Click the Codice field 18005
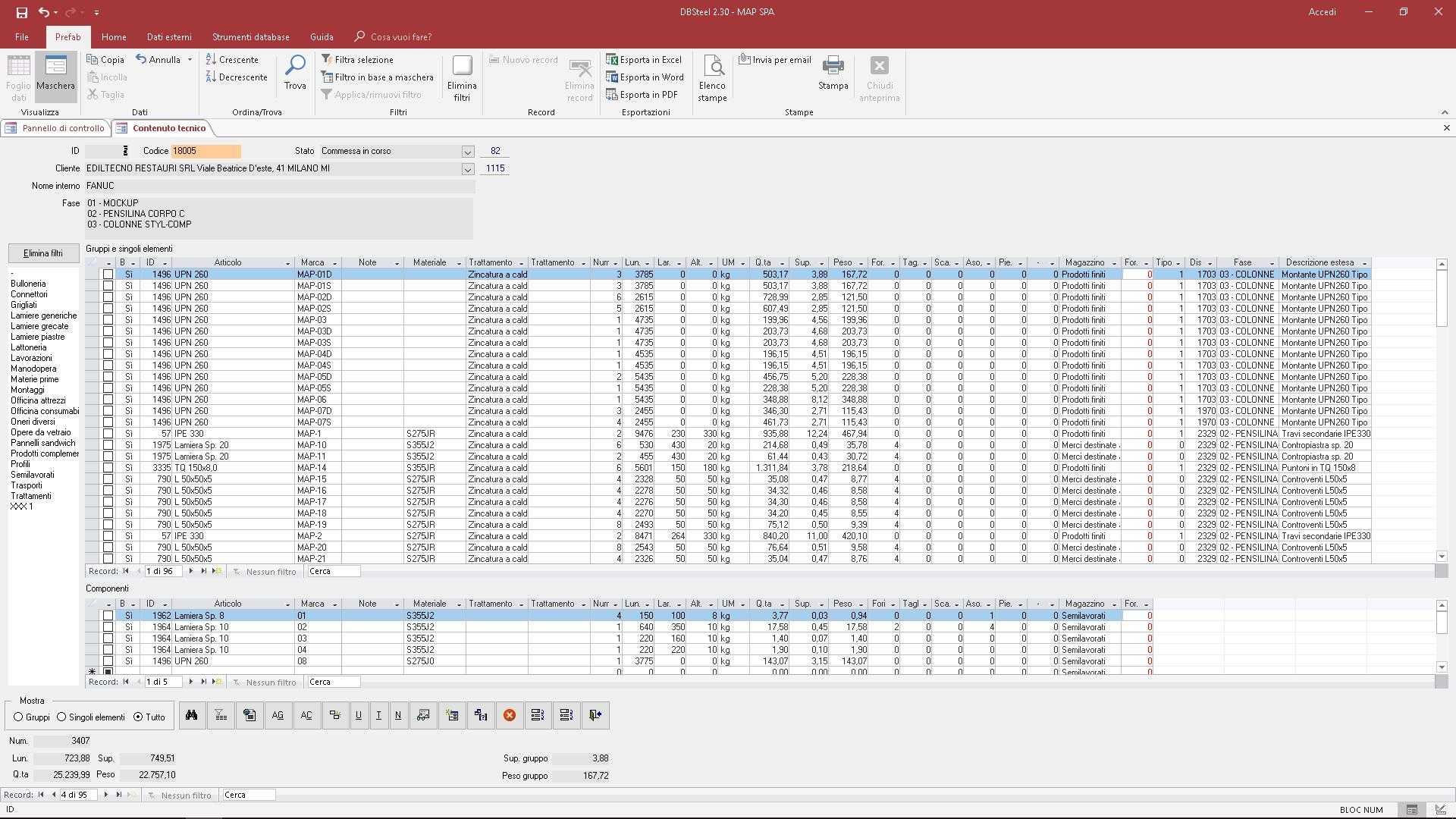This screenshot has width=1456, height=819. 206,151
